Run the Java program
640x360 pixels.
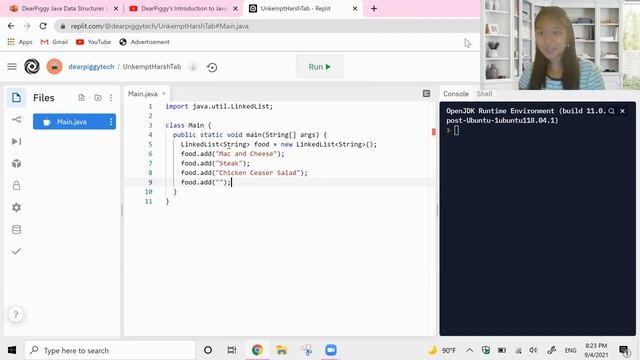click(x=320, y=67)
